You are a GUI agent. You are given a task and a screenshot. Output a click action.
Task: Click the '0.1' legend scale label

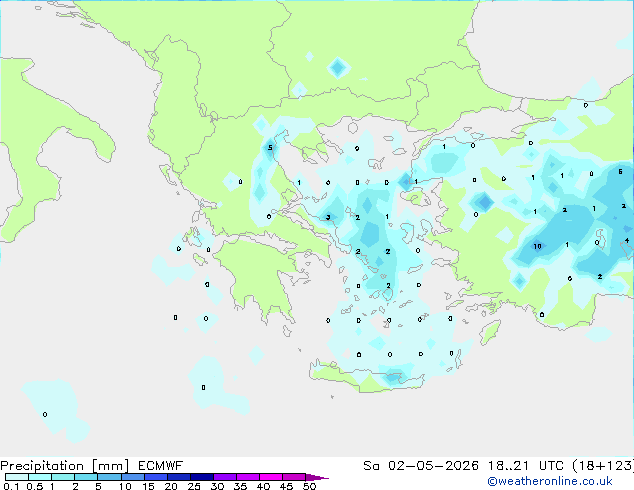click(x=11, y=486)
